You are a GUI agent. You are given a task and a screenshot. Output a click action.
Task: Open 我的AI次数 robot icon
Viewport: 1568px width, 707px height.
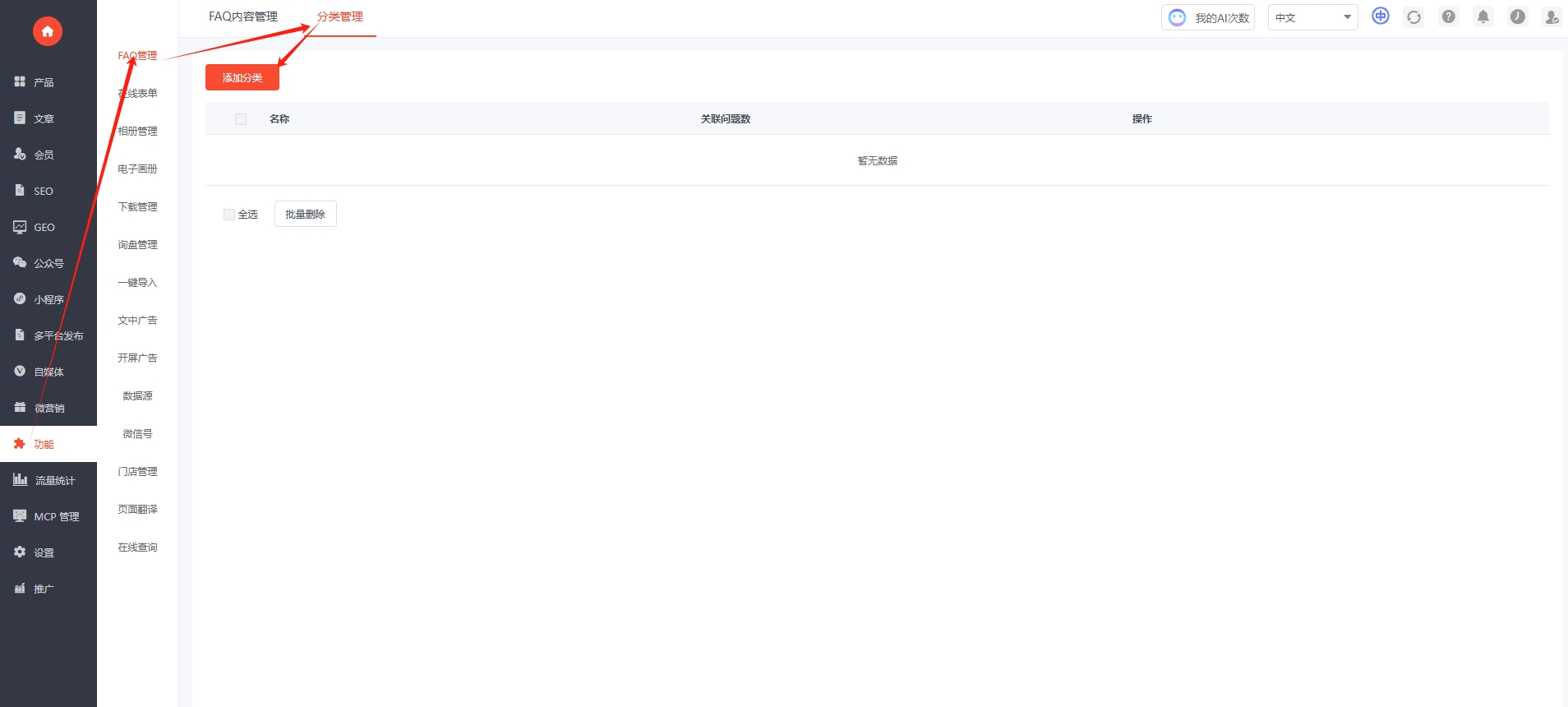point(1178,18)
